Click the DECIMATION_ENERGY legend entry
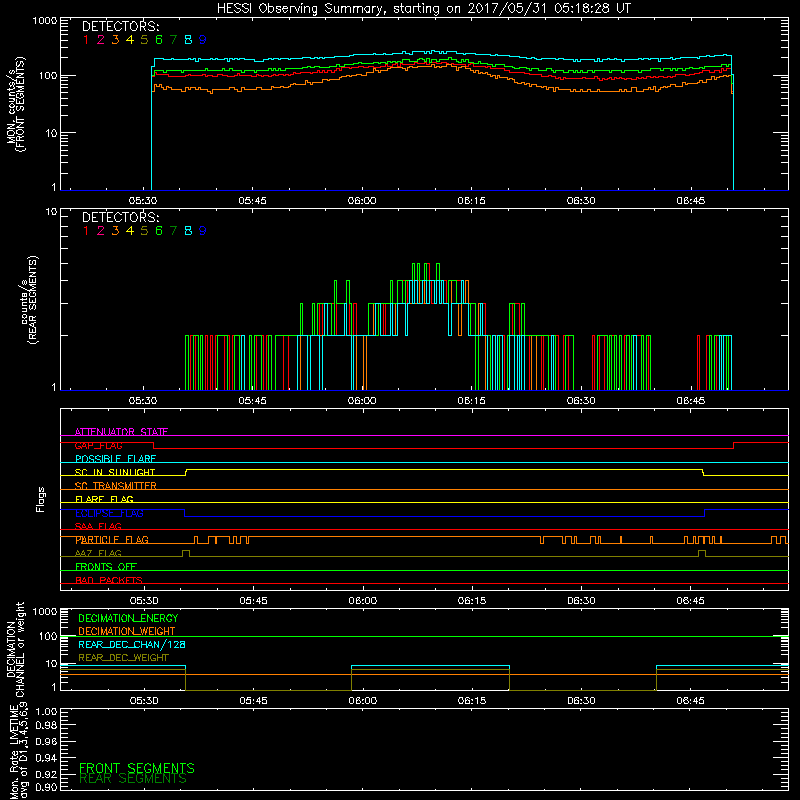Screen dimensions: 800x800 (x=128, y=618)
